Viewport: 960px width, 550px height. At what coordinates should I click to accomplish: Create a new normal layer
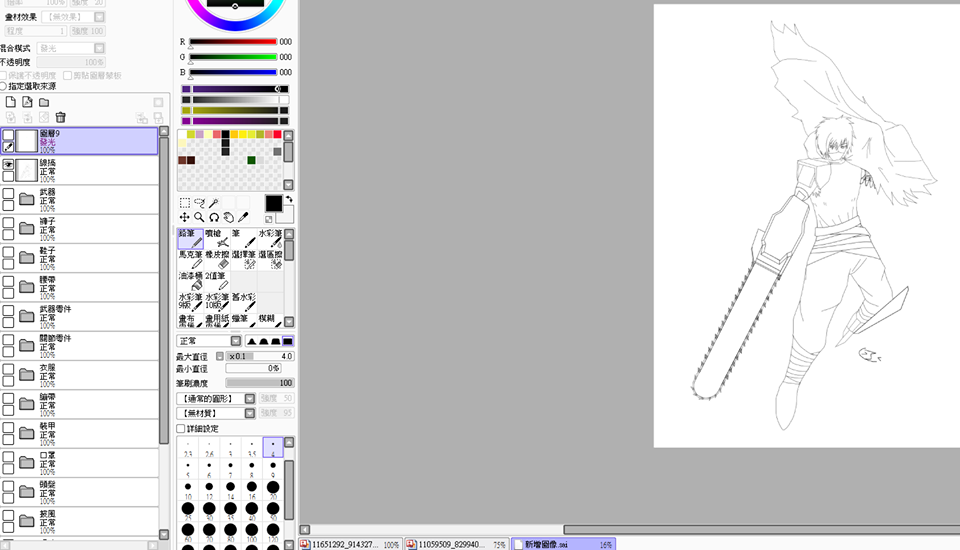click(x=10, y=102)
